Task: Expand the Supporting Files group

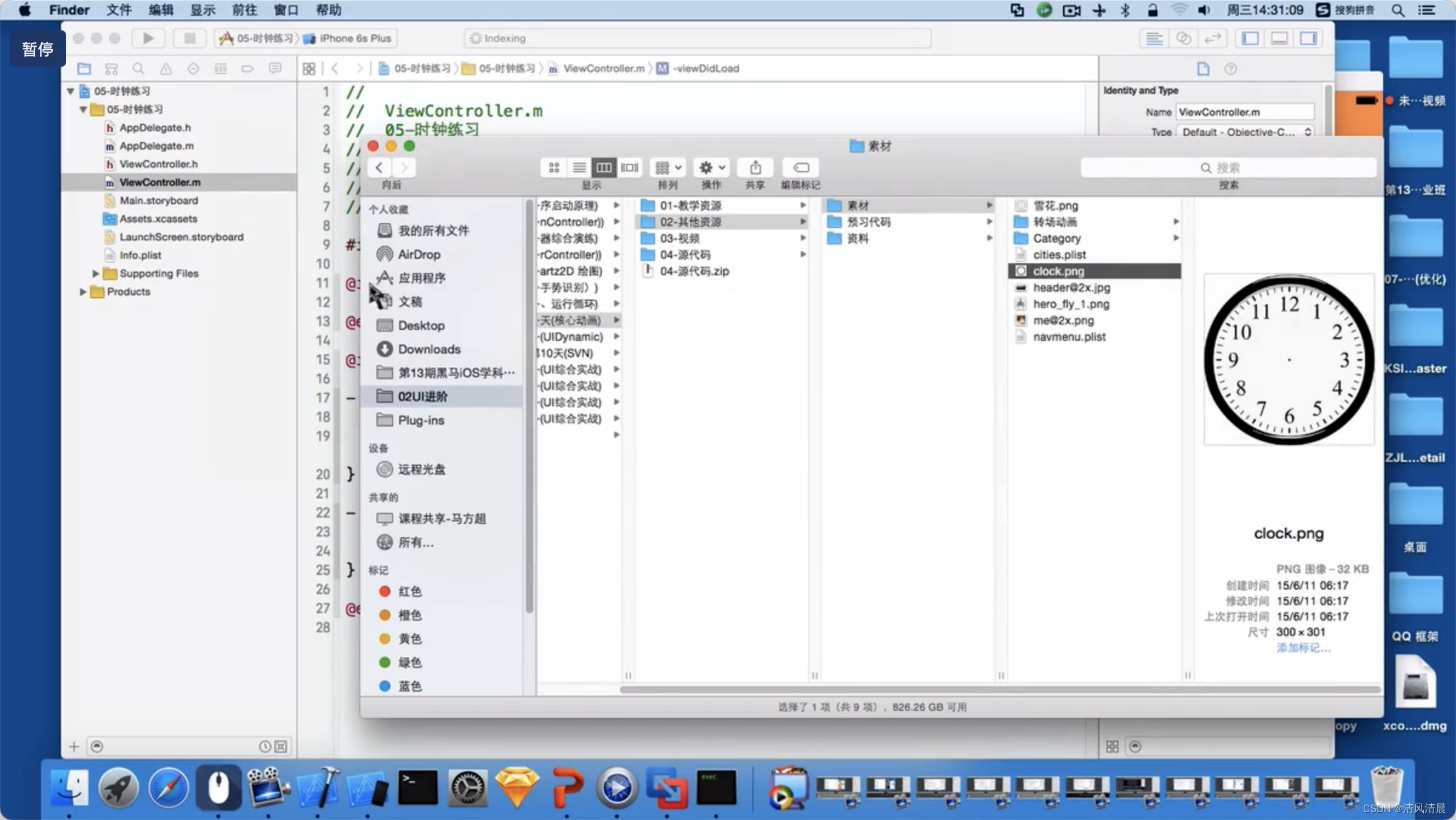Action: point(95,274)
